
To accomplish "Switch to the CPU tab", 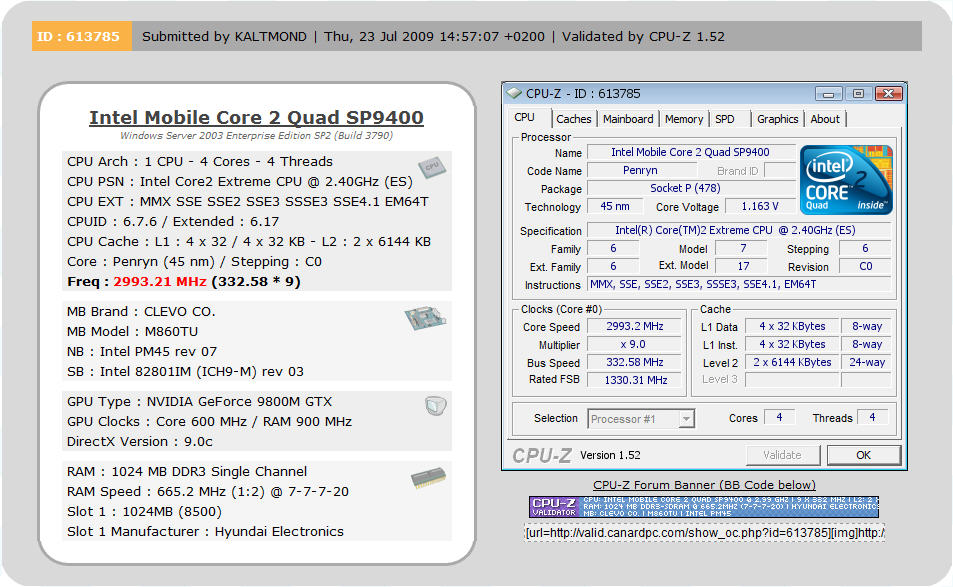I will [525, 118].
